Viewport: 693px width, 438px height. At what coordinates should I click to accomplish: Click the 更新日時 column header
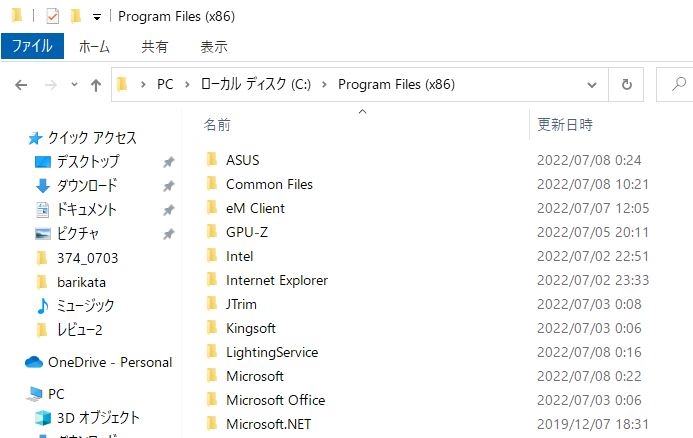(x=565, y=125)
